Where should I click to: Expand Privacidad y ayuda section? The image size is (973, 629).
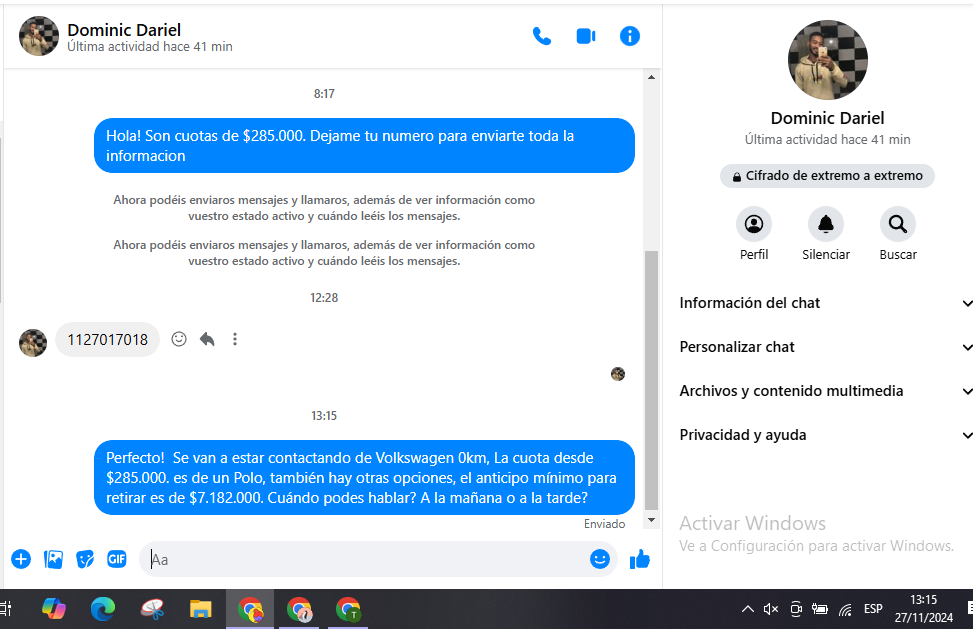(825, 435)
